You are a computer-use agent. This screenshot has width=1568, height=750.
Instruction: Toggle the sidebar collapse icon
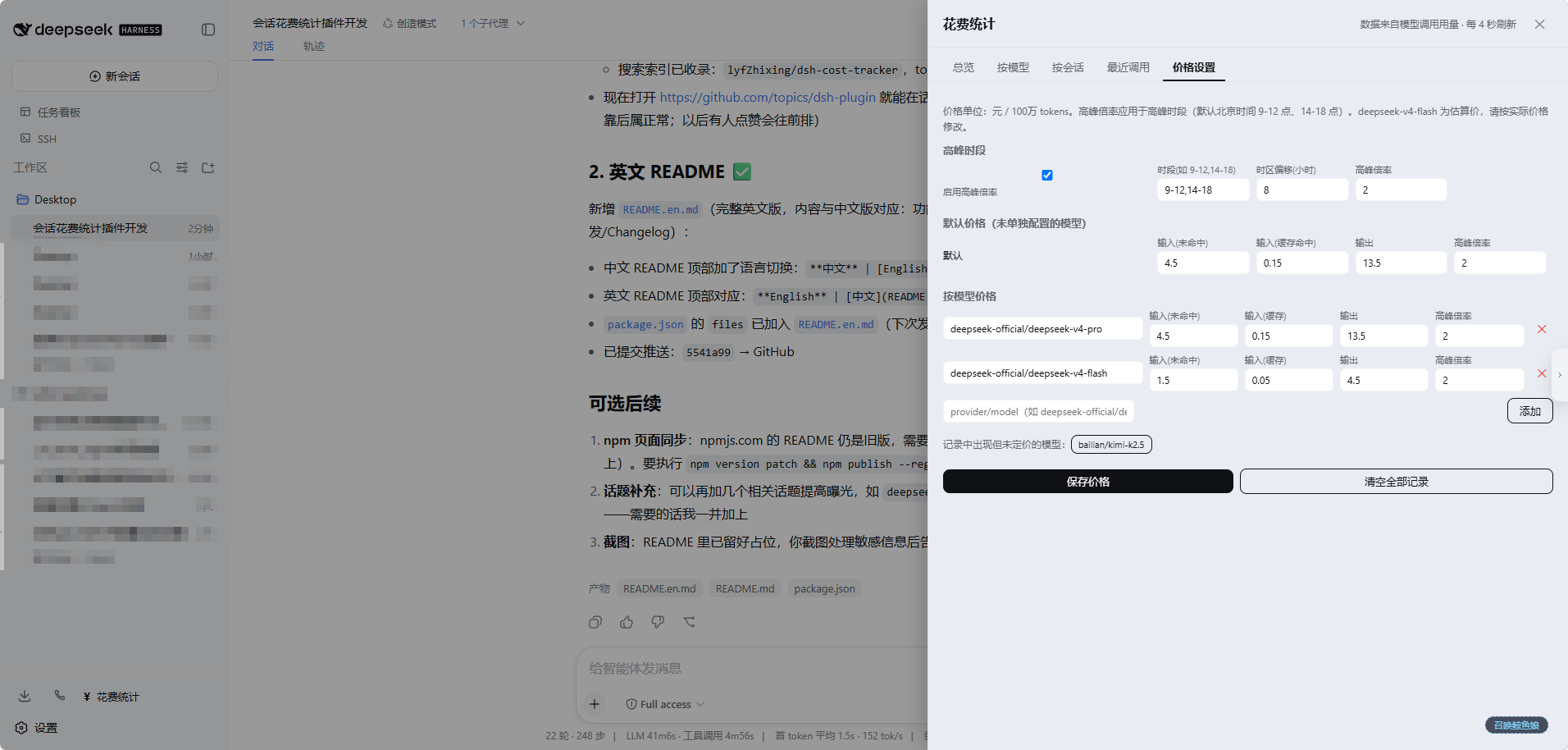[208, 30]
